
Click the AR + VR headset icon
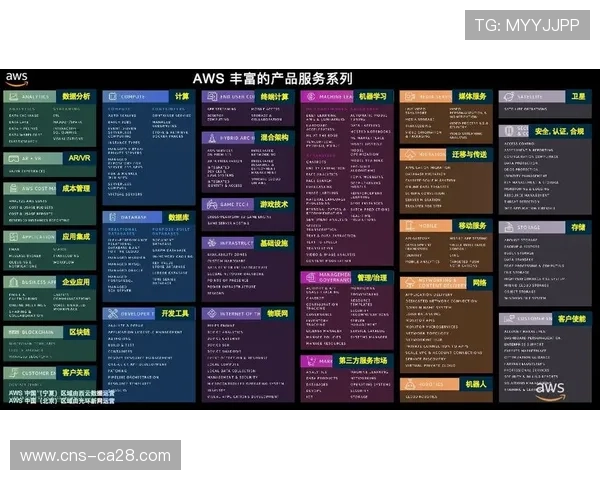tap(13, 158)
